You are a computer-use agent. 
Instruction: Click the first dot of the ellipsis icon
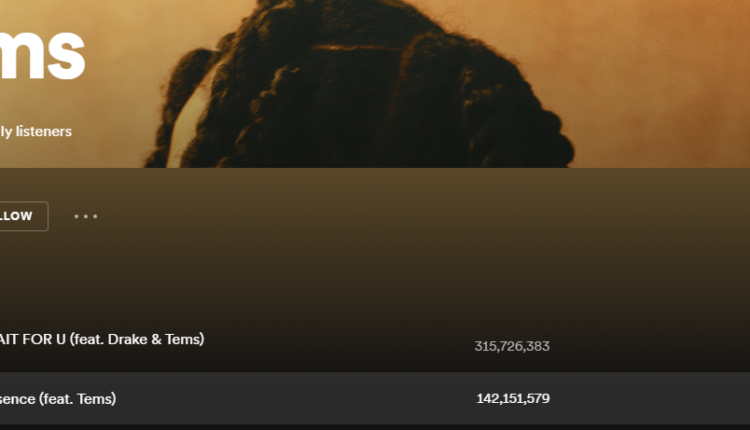77,216
